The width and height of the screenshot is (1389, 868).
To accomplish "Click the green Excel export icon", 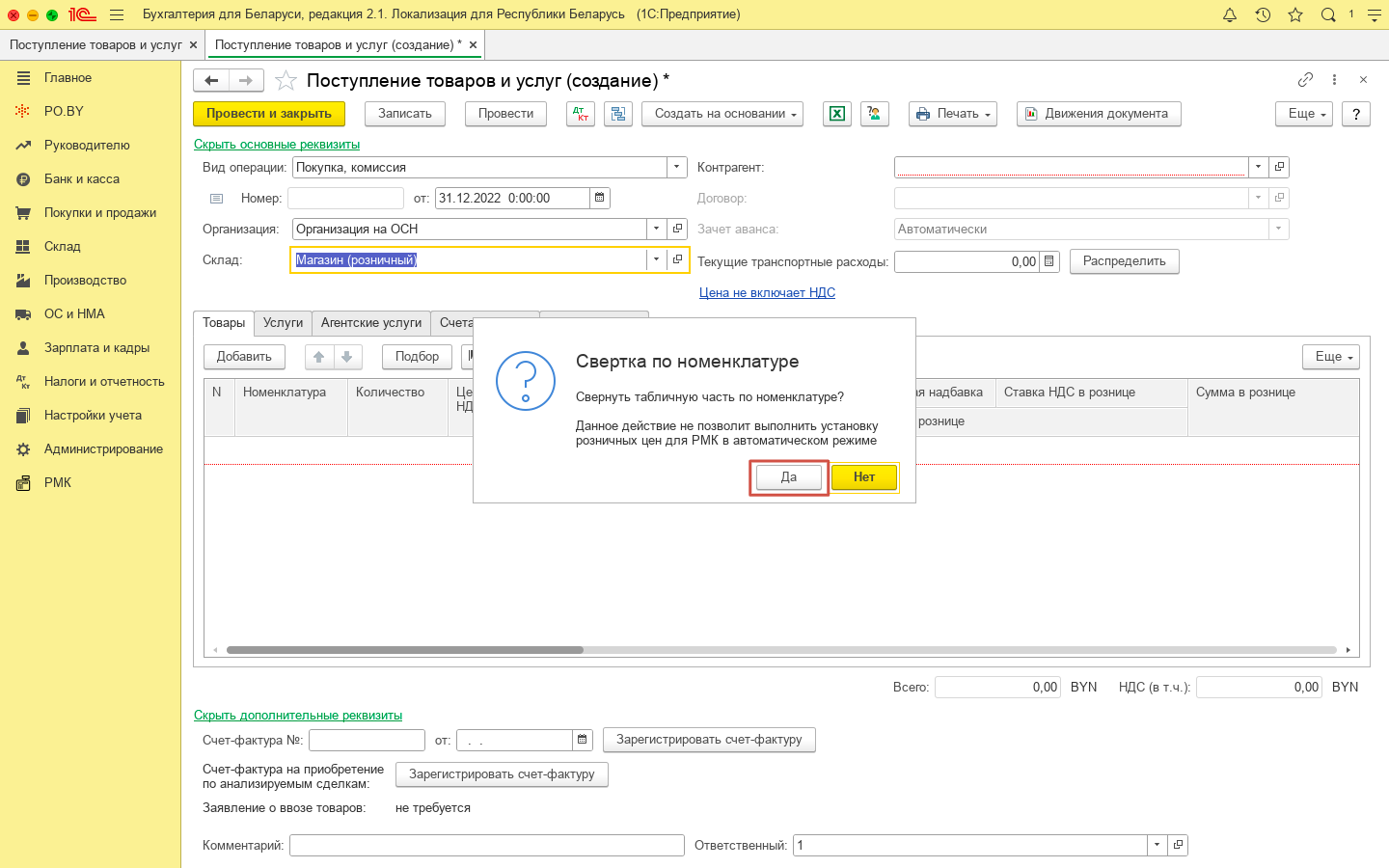I will [x=836, y=114].
